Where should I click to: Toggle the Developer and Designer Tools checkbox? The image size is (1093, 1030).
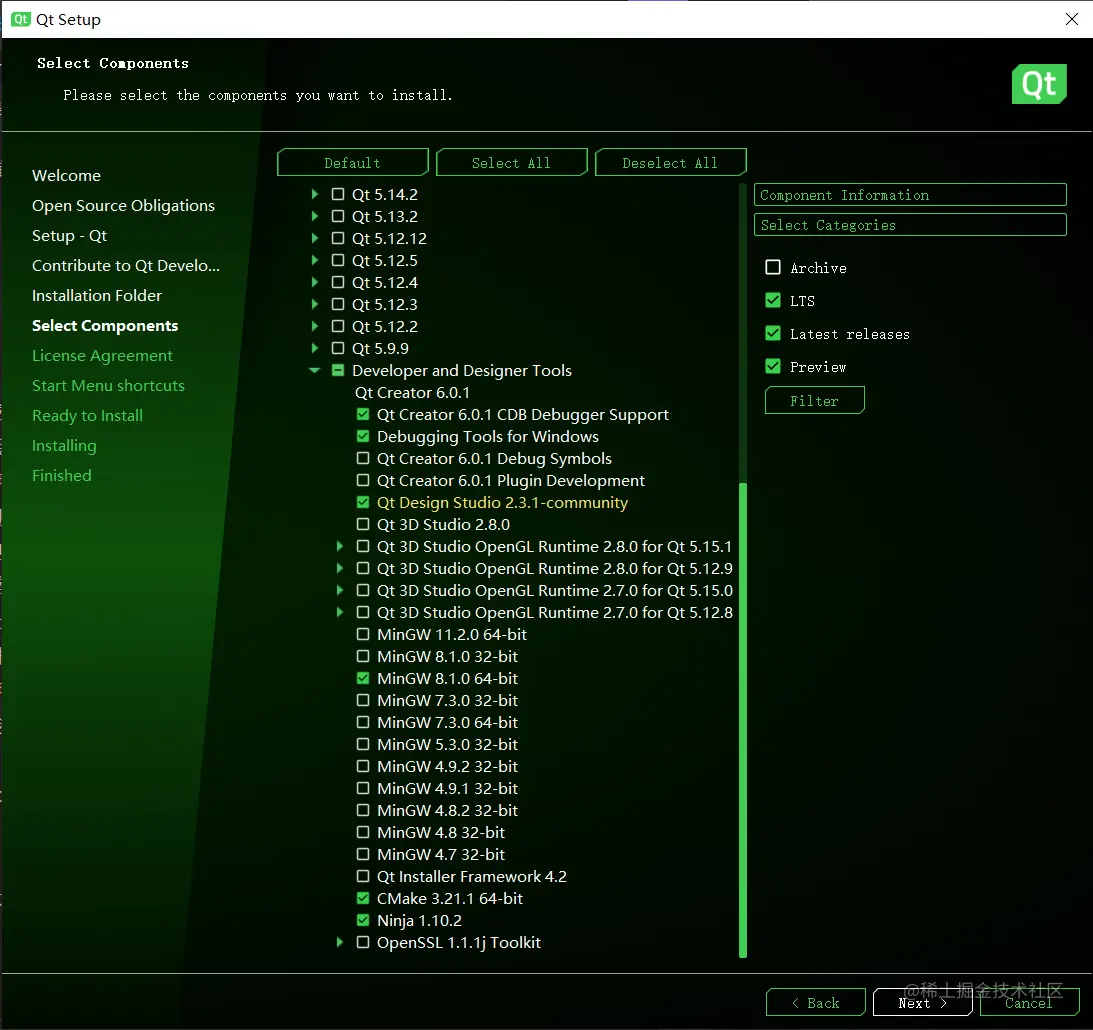click(x=338, y=370)
